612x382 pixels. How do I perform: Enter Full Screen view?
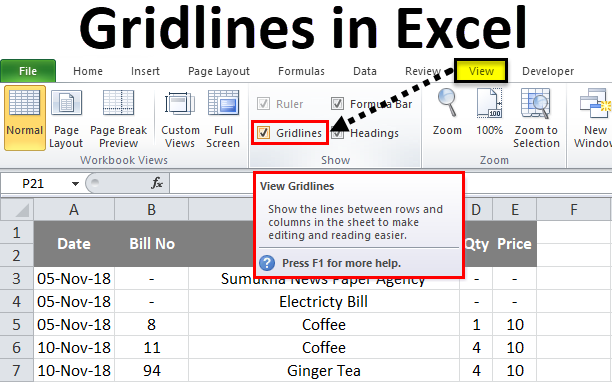(x=223, y=119)
